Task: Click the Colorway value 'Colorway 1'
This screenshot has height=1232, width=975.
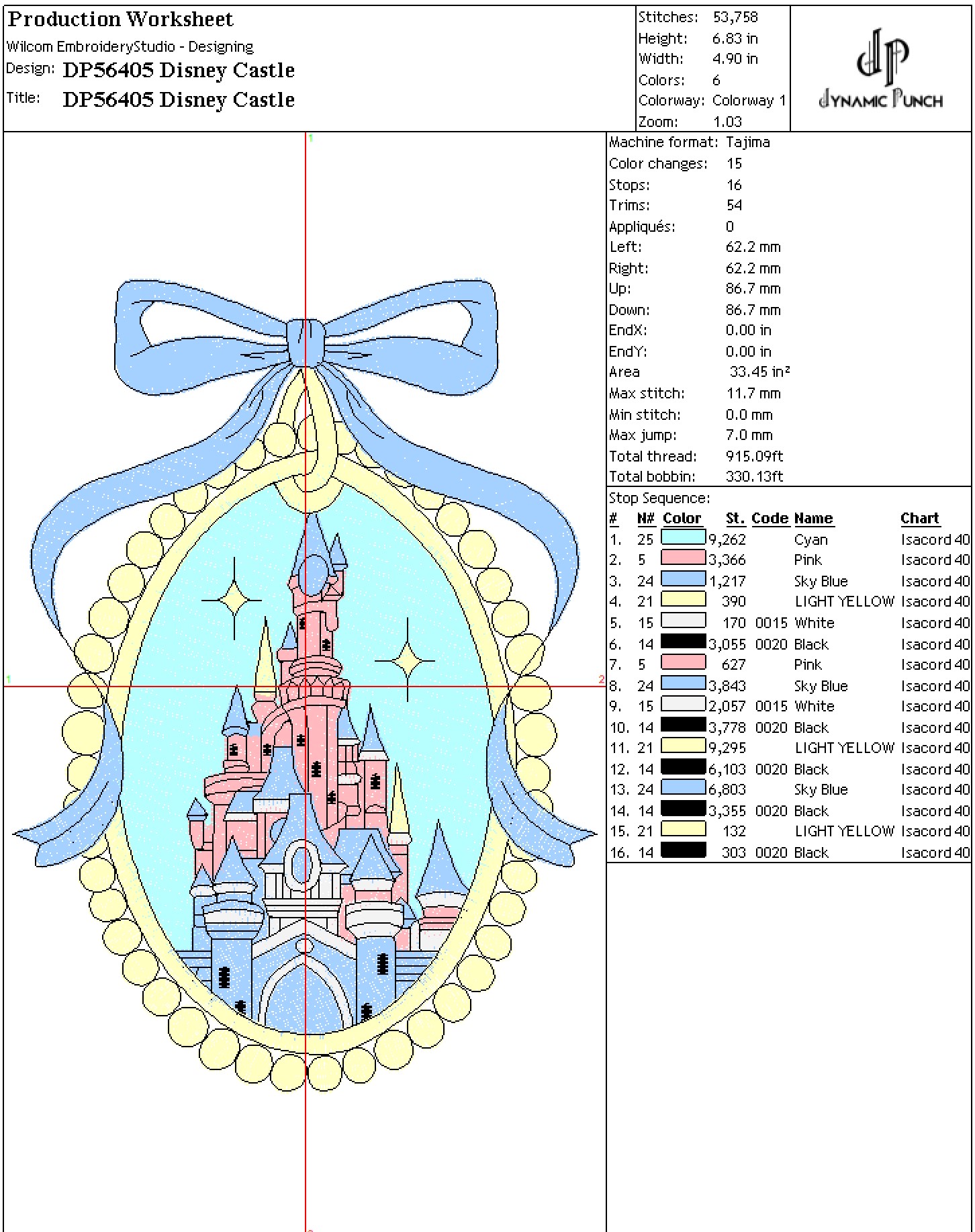Action: (x=749, y=101)
